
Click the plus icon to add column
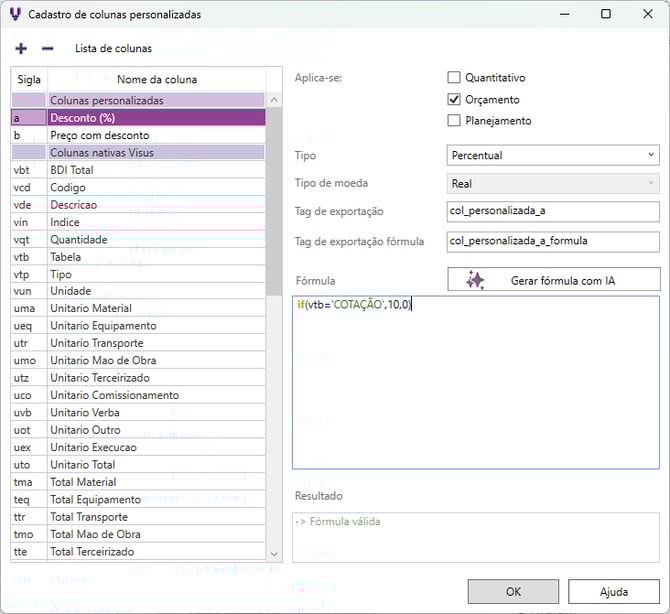point(21,48)
